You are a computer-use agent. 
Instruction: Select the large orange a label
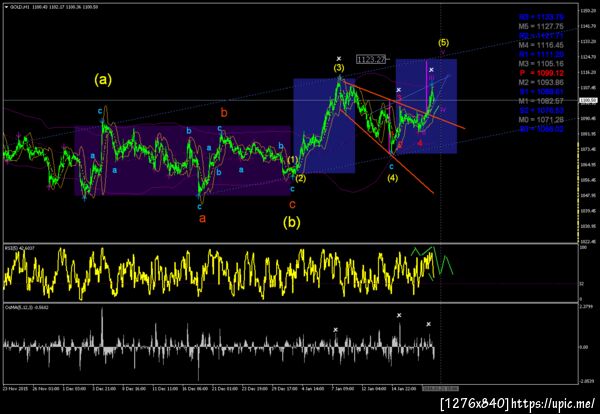(x=202, y=218)
